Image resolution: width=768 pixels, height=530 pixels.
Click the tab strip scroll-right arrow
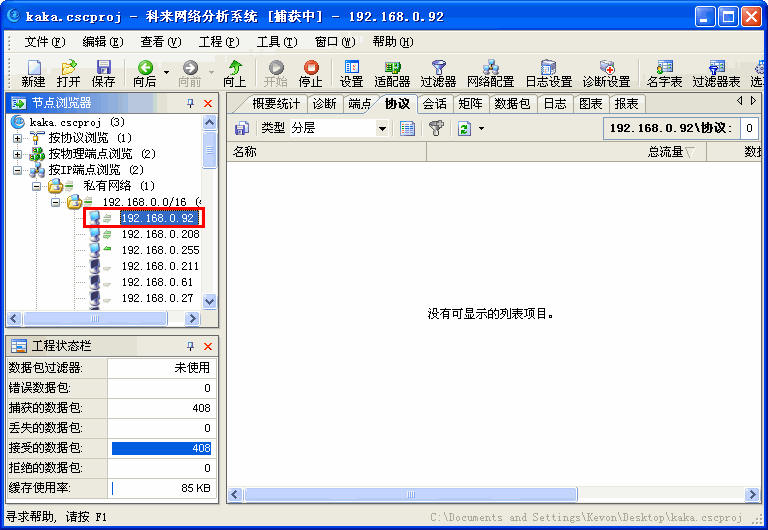coord(753,101)
